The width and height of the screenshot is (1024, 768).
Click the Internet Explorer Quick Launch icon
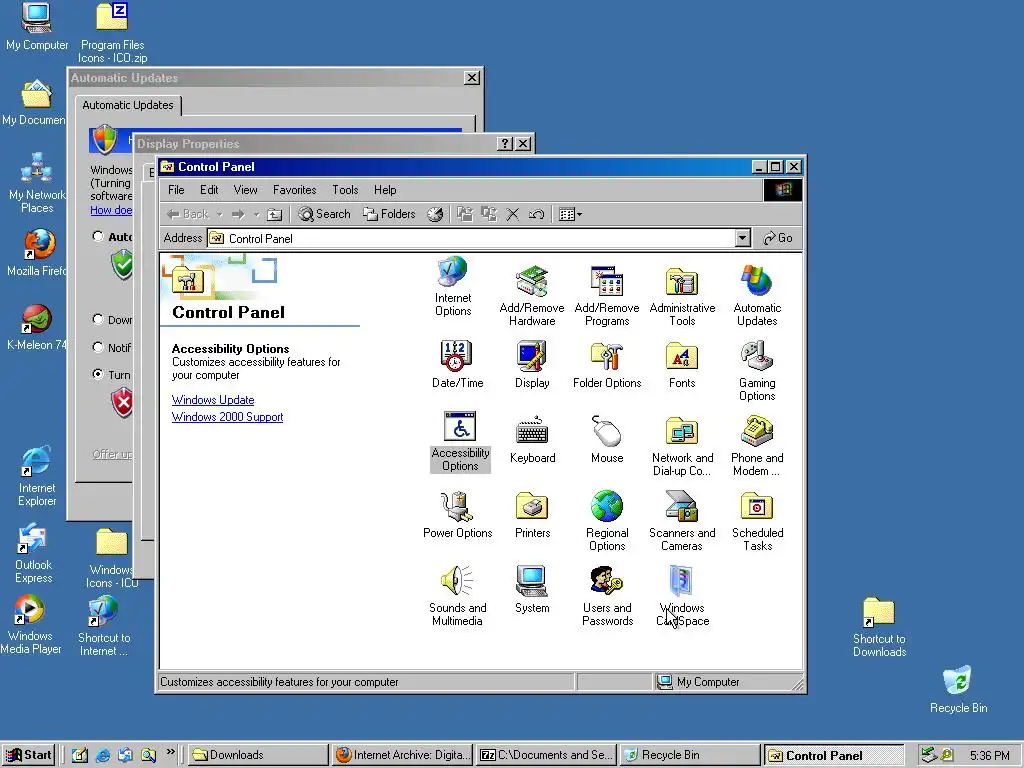pos(103,755)
